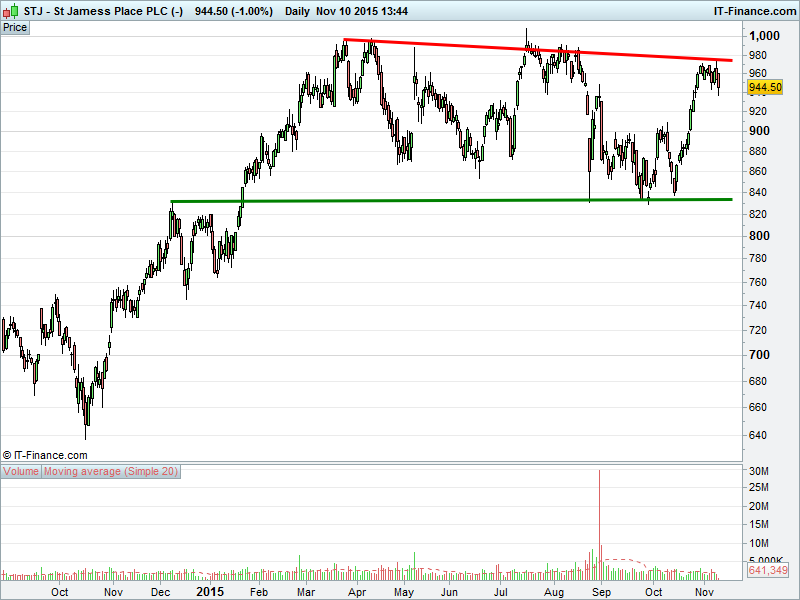
Task: Open the Volume indicator label
Action: coord(21,471)
